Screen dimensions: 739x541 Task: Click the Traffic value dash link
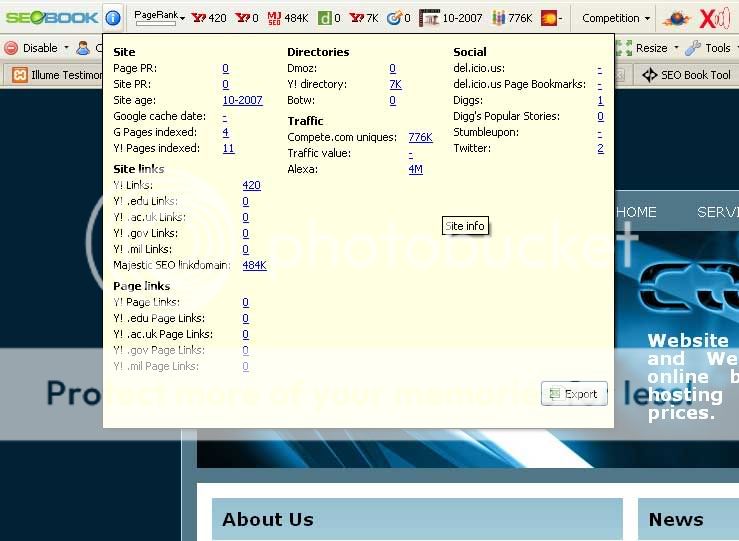pos(411,153)
